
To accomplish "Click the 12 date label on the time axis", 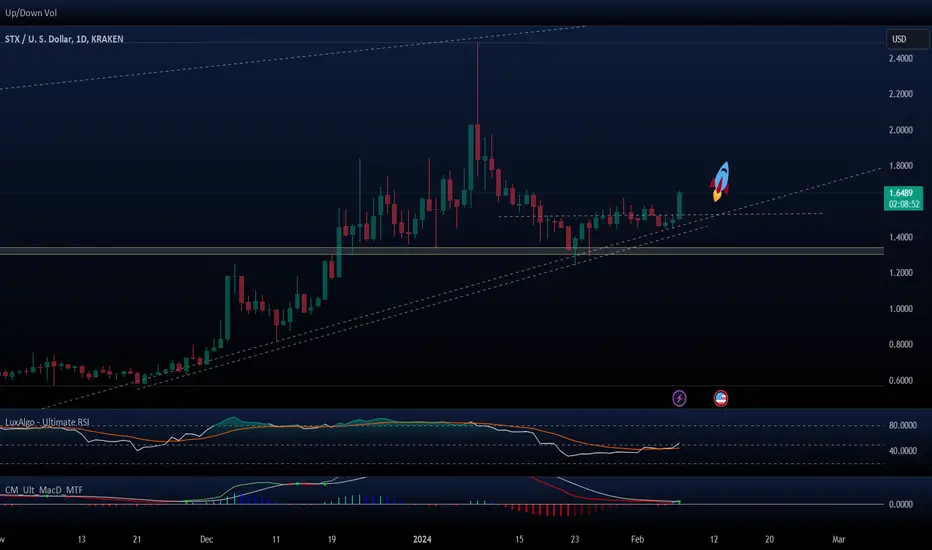I will coord(714,539).
